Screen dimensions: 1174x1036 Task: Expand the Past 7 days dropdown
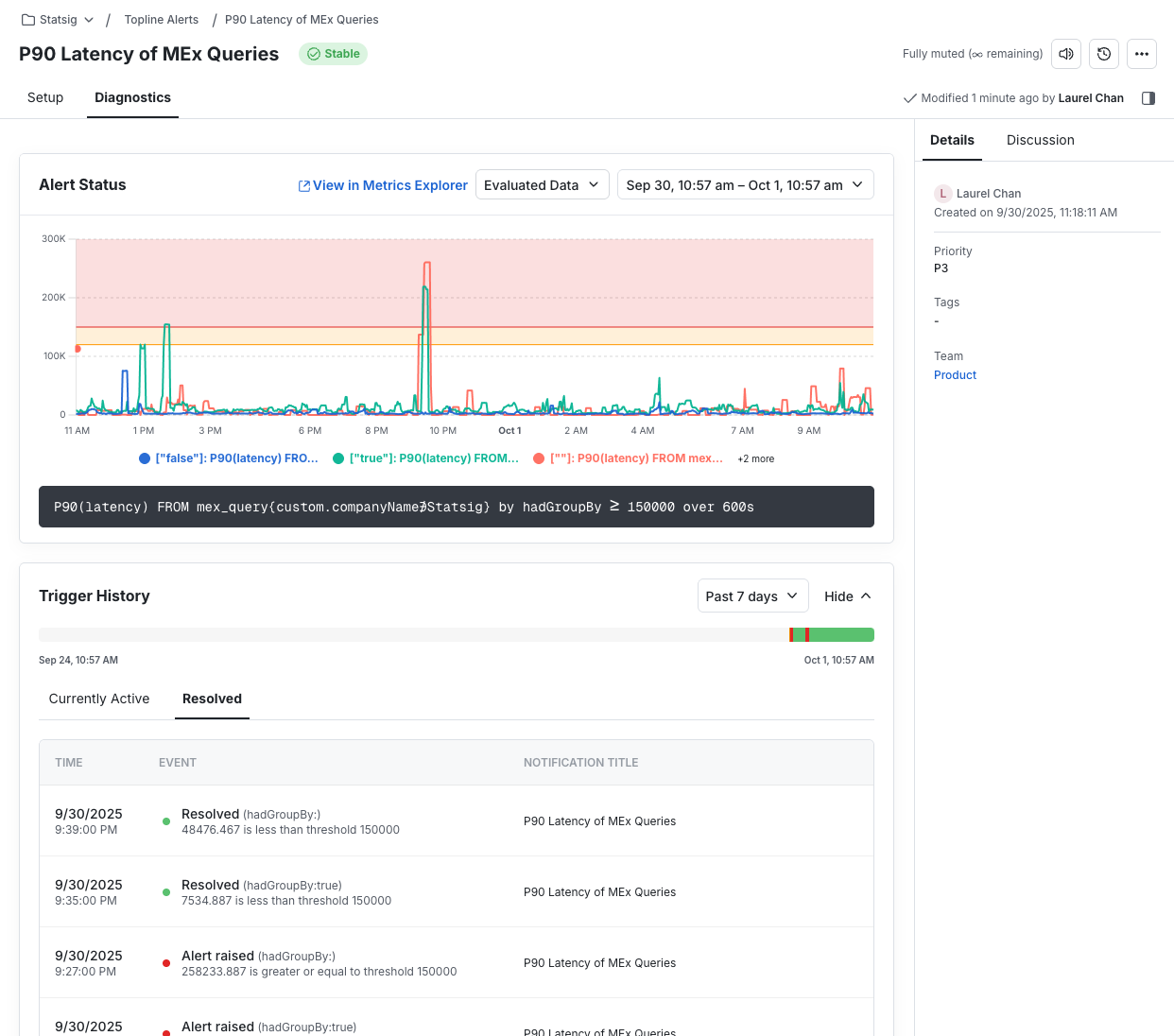coord(752,596)
